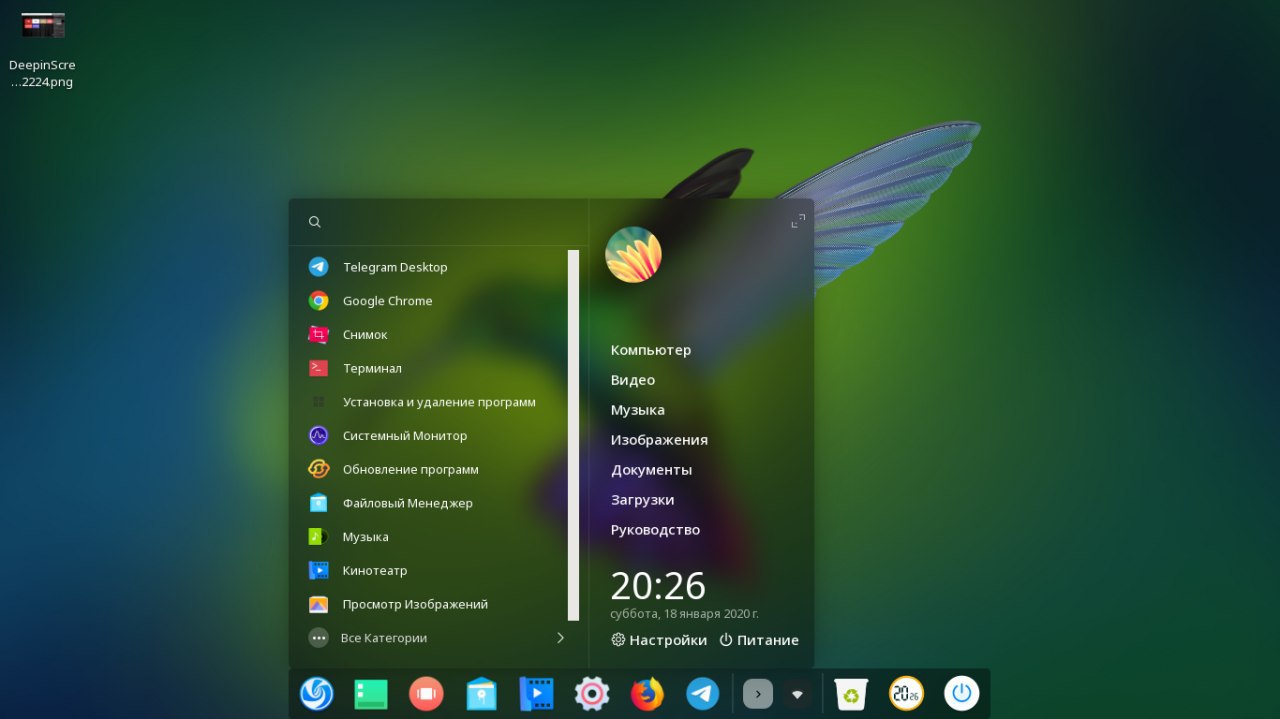Click the Питание power button in launcher
Viewport: 1280px width, 719px height.
[759, 640]
